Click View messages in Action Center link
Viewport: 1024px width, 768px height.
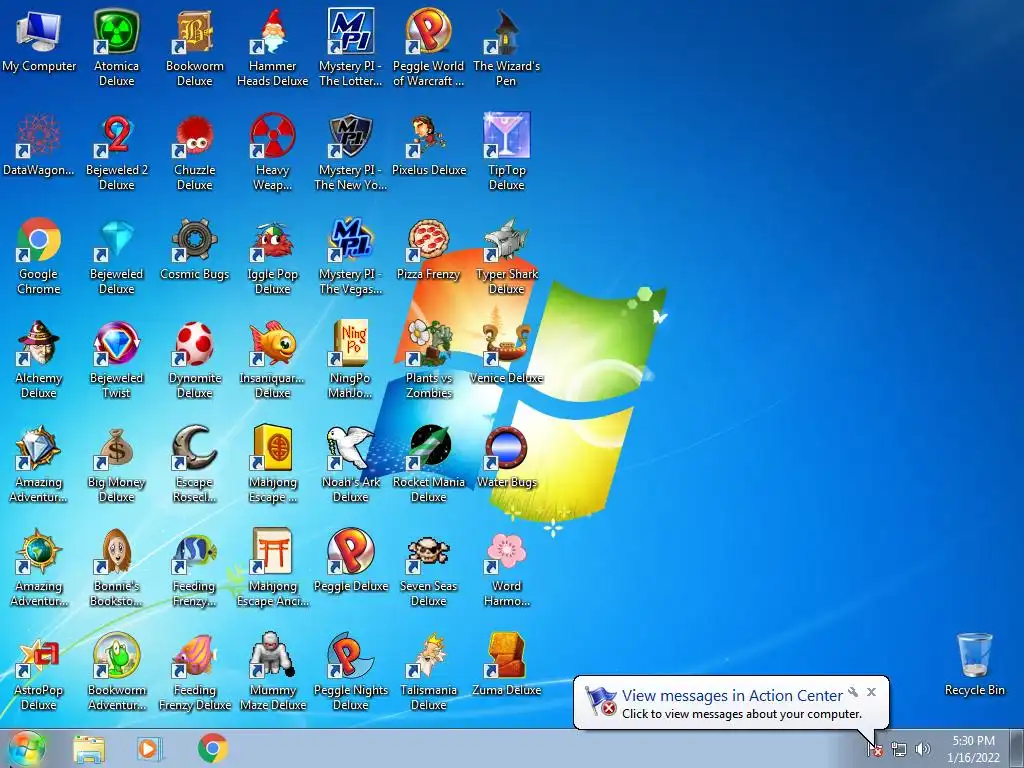click(x=732, y=696)
